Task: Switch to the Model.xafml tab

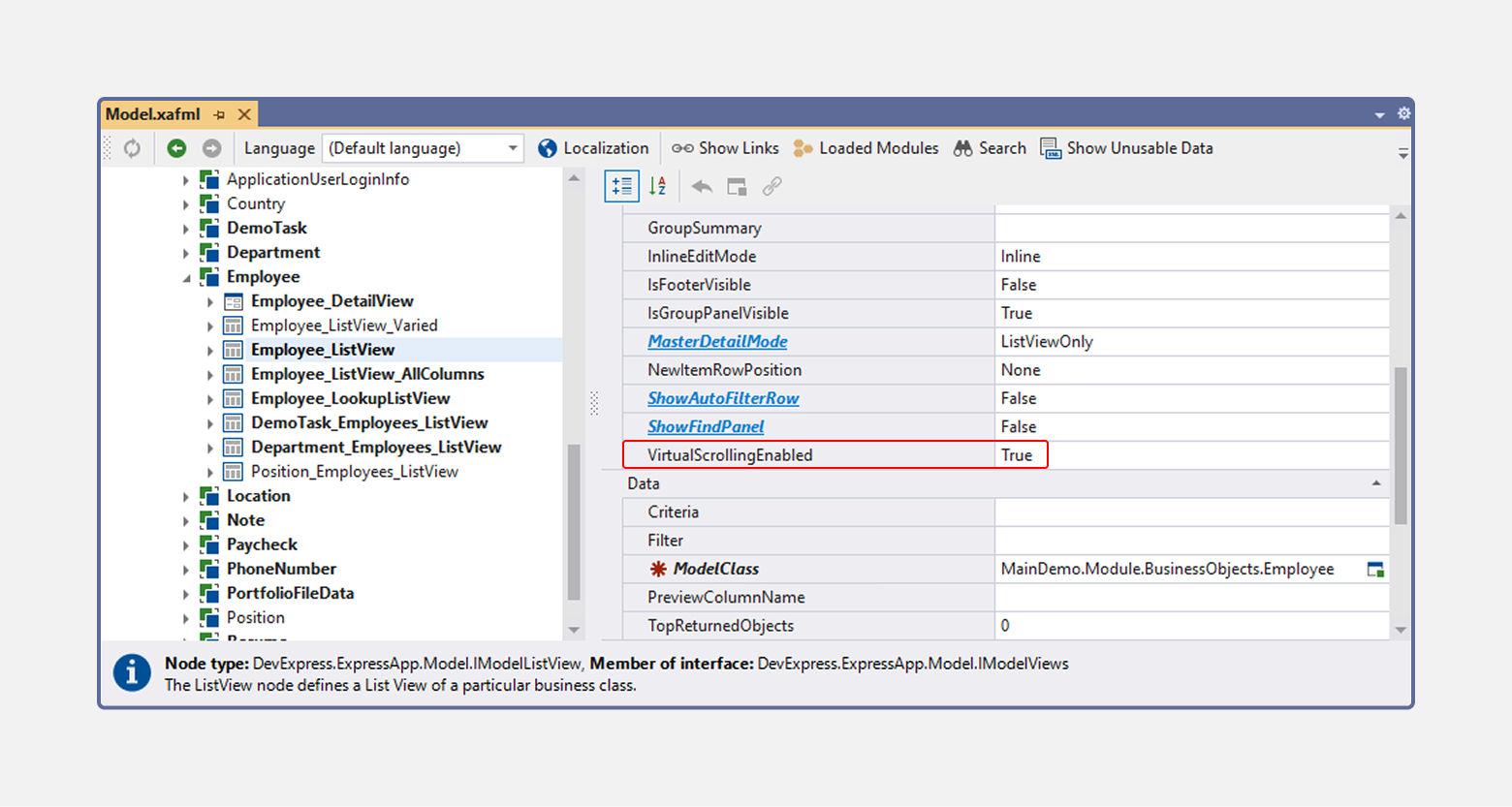Action: 151,113
